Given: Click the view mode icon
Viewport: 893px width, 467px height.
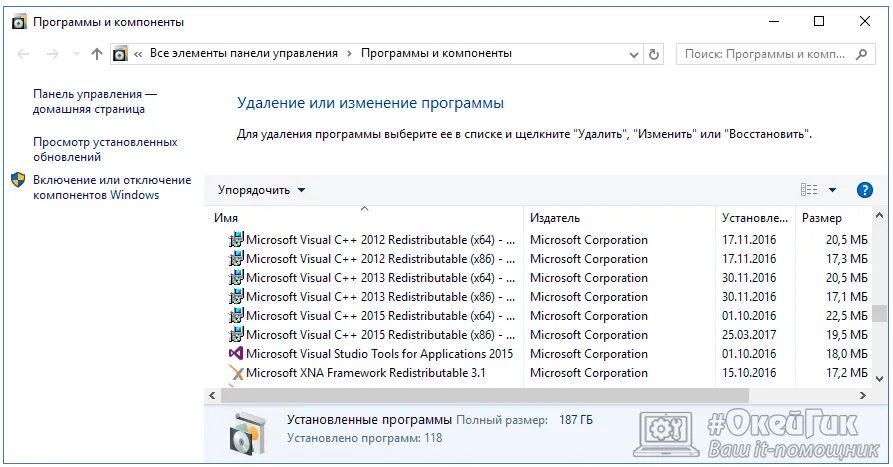Looking at the screenshot, I should point(809,190).
